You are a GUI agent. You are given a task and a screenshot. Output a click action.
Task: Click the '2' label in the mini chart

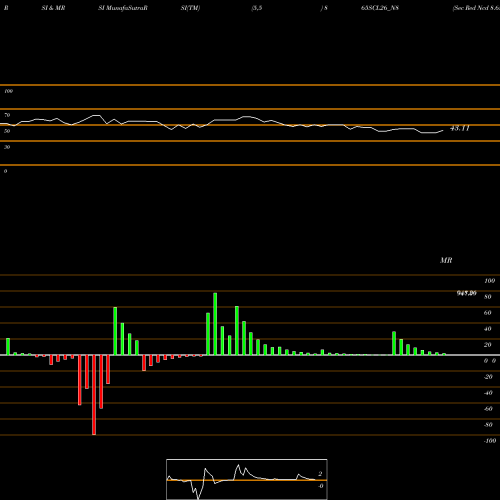(x=320, y=474)
